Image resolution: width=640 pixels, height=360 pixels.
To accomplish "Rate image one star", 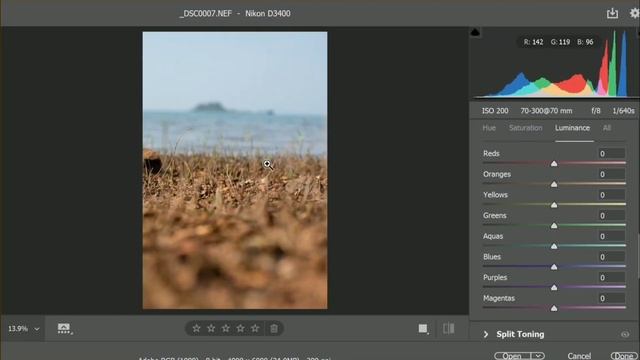I will click(196, 328).
